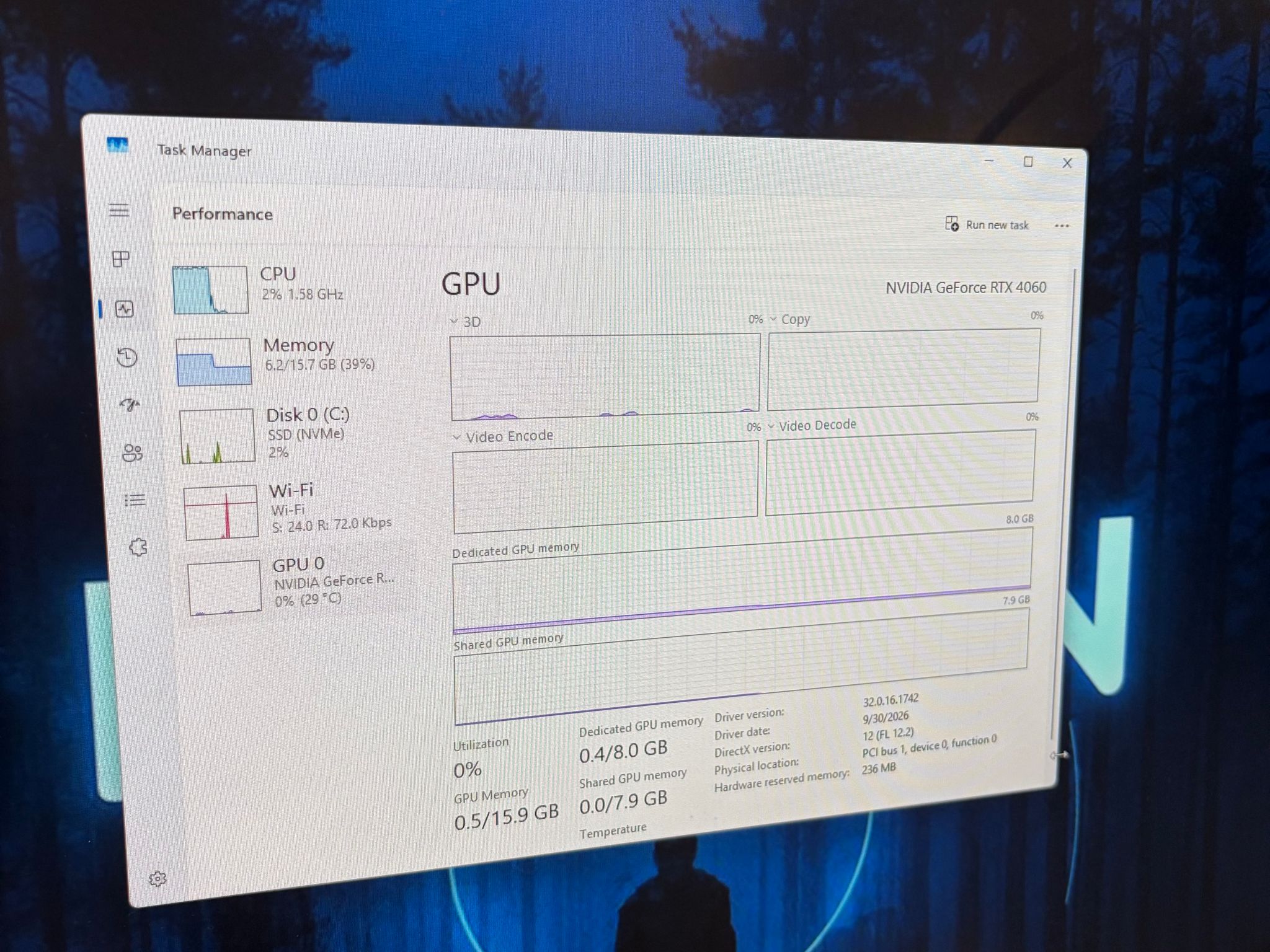Go to the Processes page icon

(121, 259)
